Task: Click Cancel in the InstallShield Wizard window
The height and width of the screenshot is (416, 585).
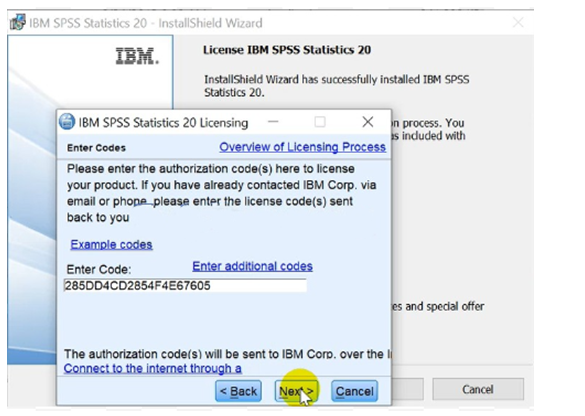Action: (478, 389)
